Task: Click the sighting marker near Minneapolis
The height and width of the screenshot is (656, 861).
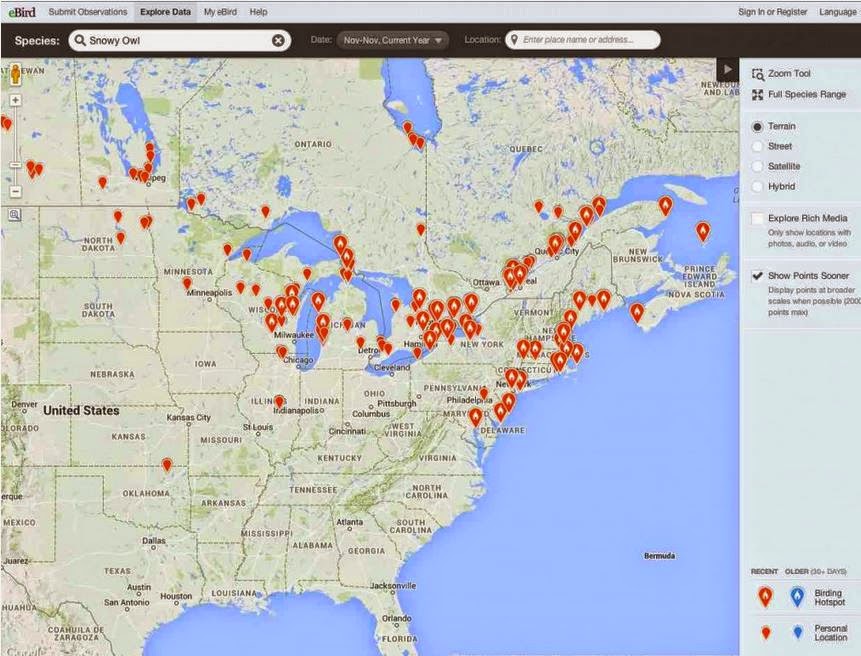Action: tap(187, 284)
